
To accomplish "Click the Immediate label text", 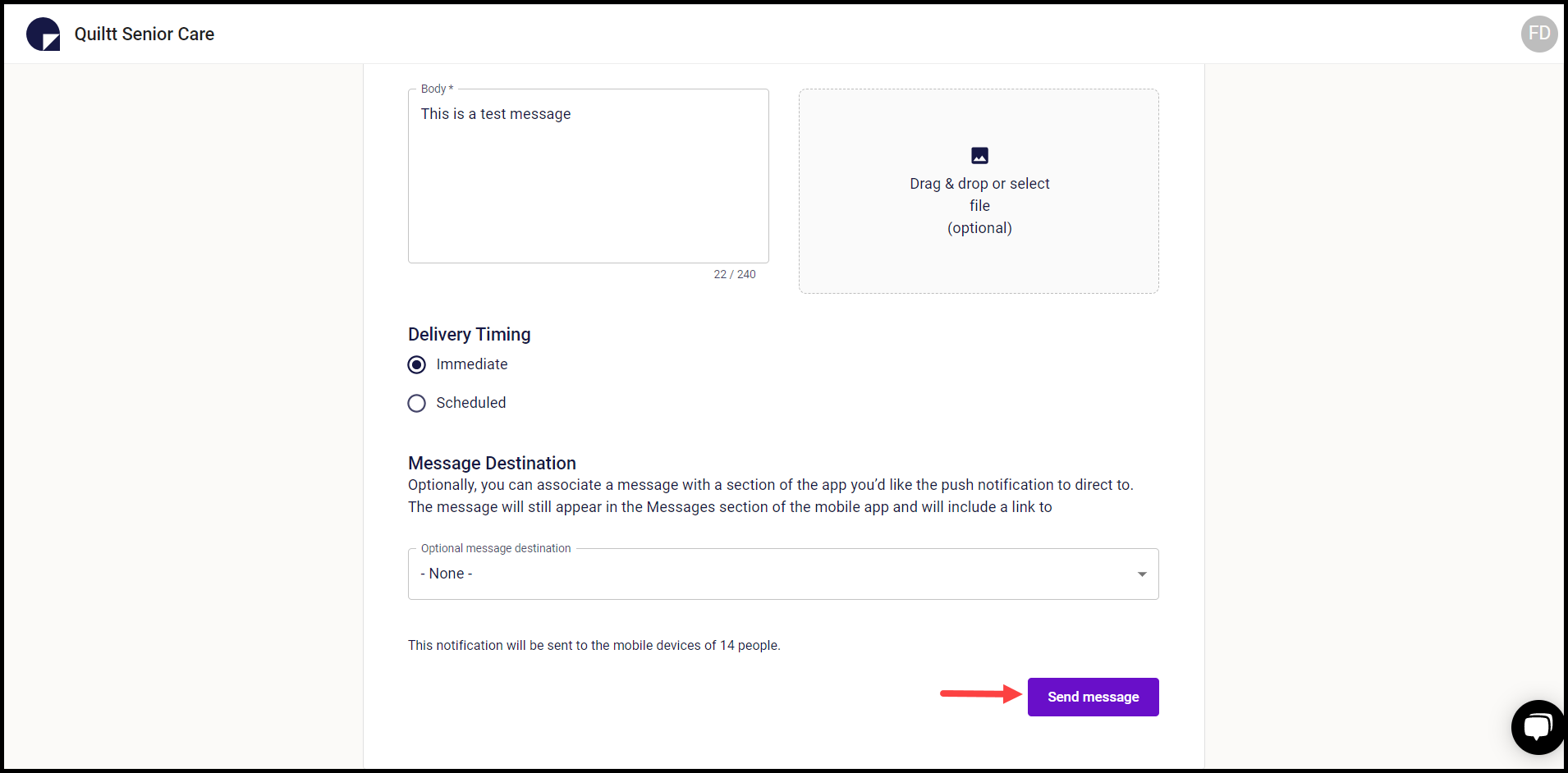I will pyautogui.click(x=472, y=364).
